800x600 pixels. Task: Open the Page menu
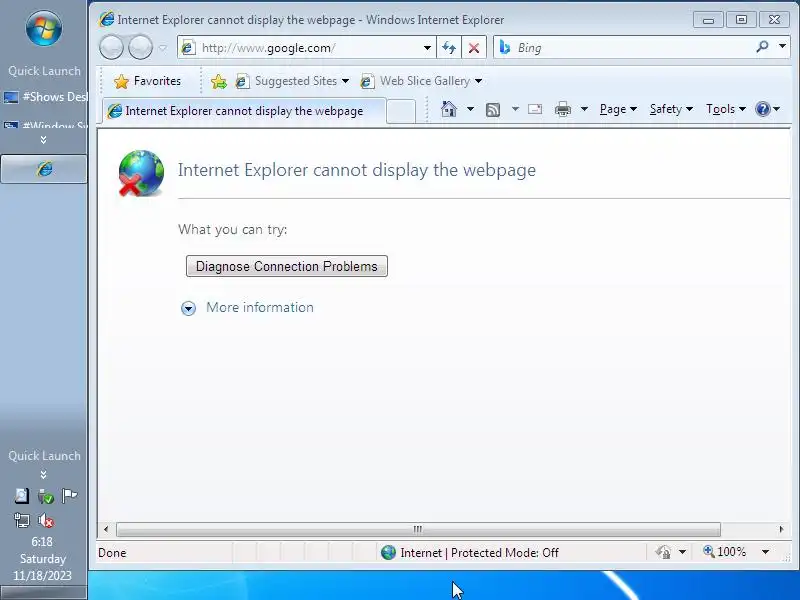[618, 109]
